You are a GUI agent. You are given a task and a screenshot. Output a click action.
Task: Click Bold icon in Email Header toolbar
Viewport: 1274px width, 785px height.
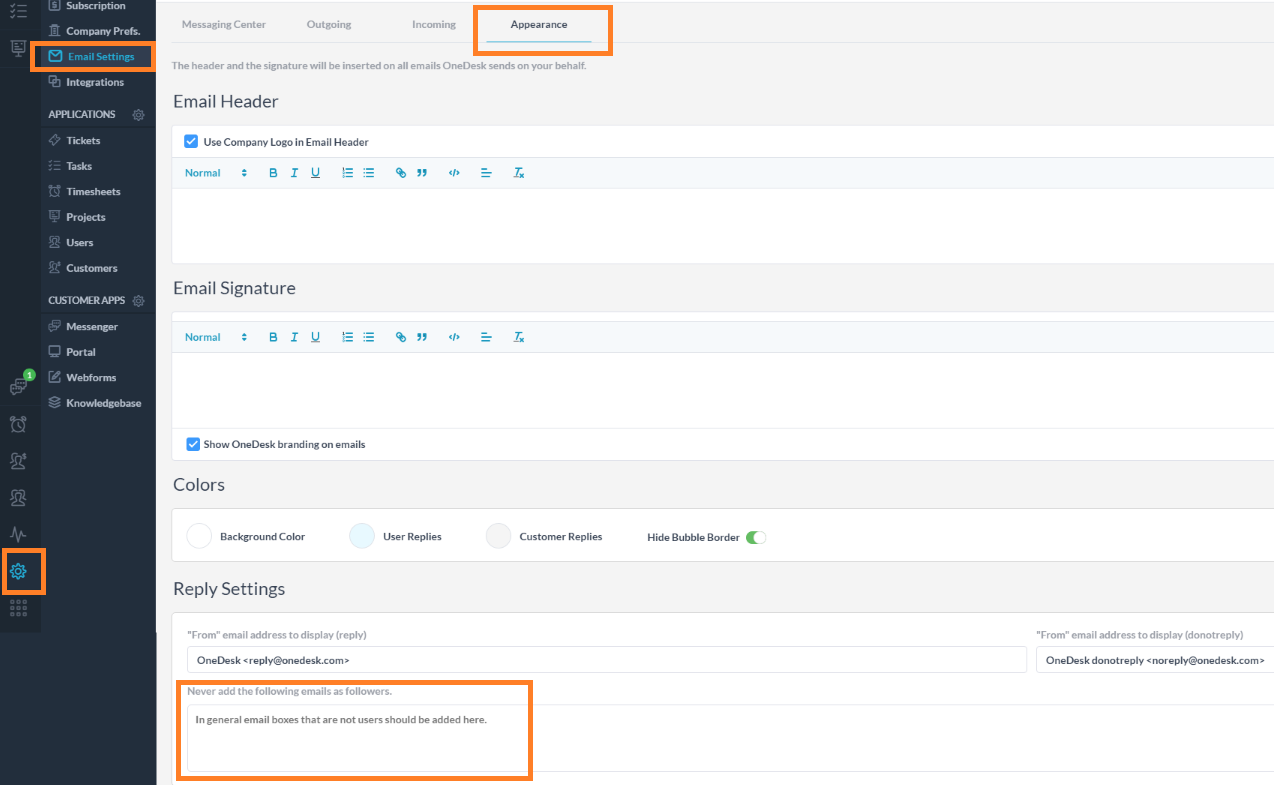coord(273,173)
